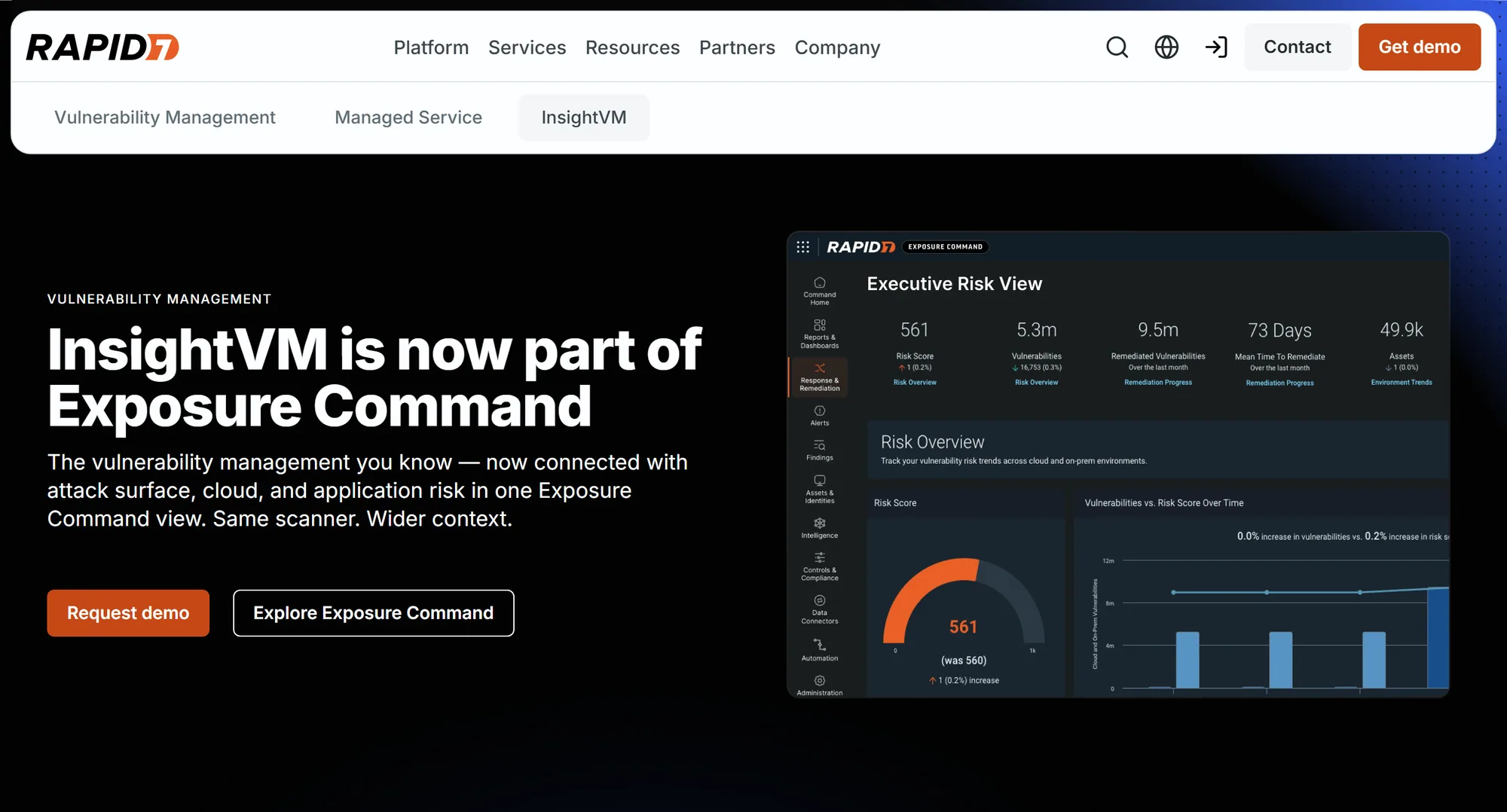Click the Executive Risk View heading
This screenshot has width=1507, height=812.
click(x=955, y=284)
